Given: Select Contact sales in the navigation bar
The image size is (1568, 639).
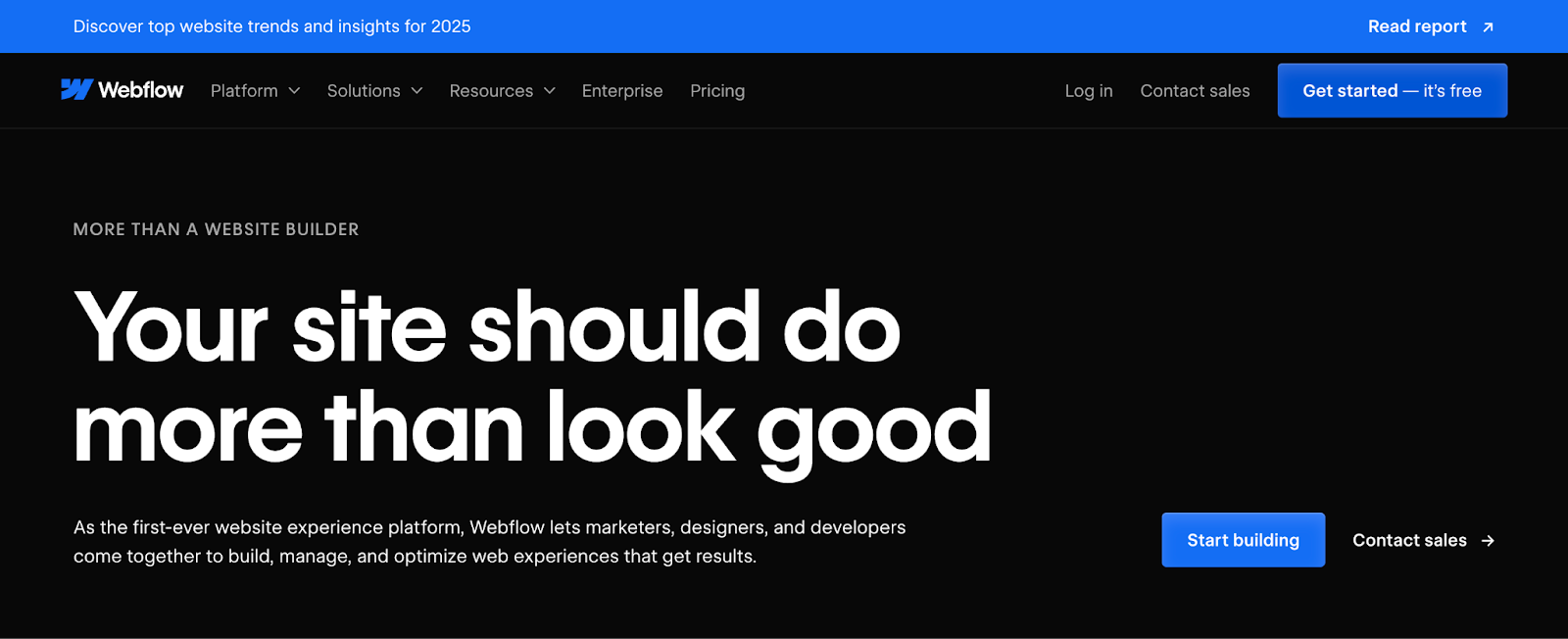Looking at the screenshot, I should (x=1195, y=91).
